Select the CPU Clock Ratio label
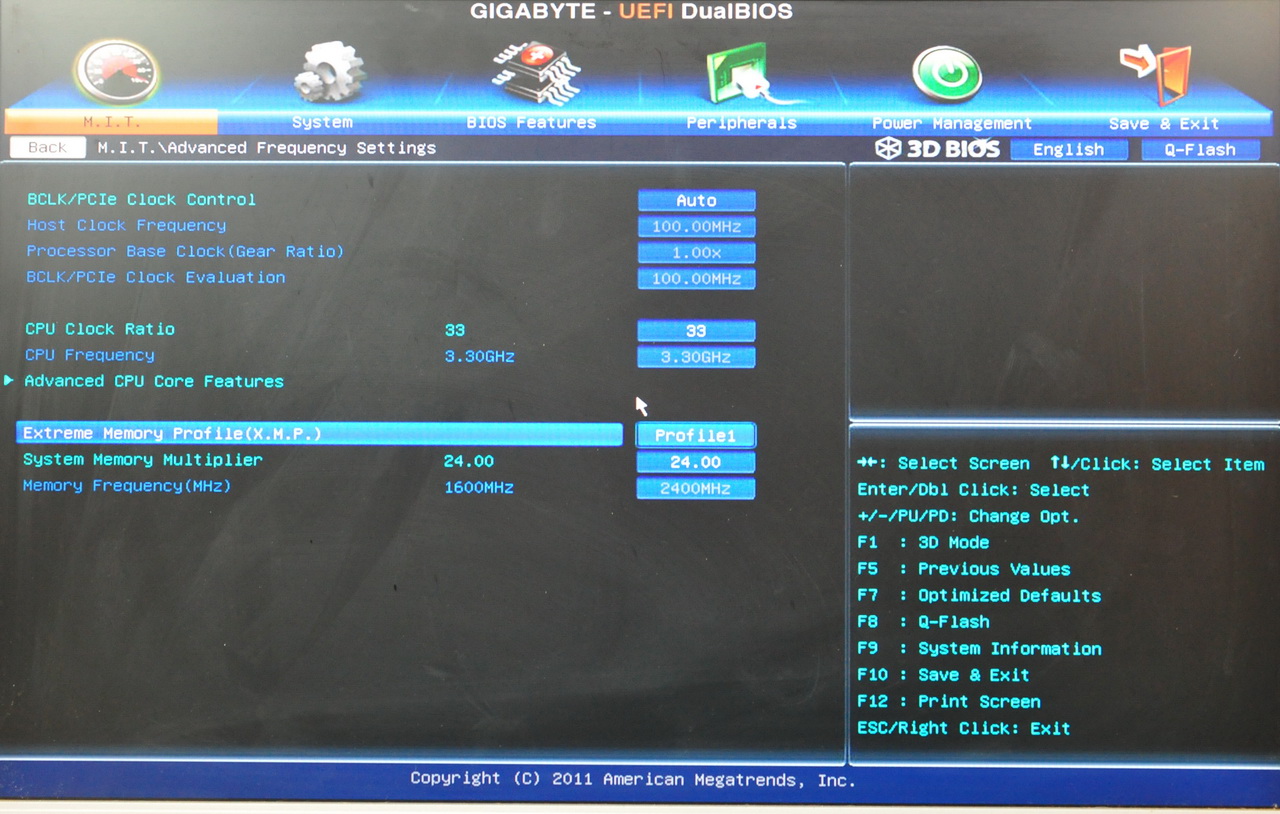This screenshot has height=814, width=1280. tap(100, 329)
